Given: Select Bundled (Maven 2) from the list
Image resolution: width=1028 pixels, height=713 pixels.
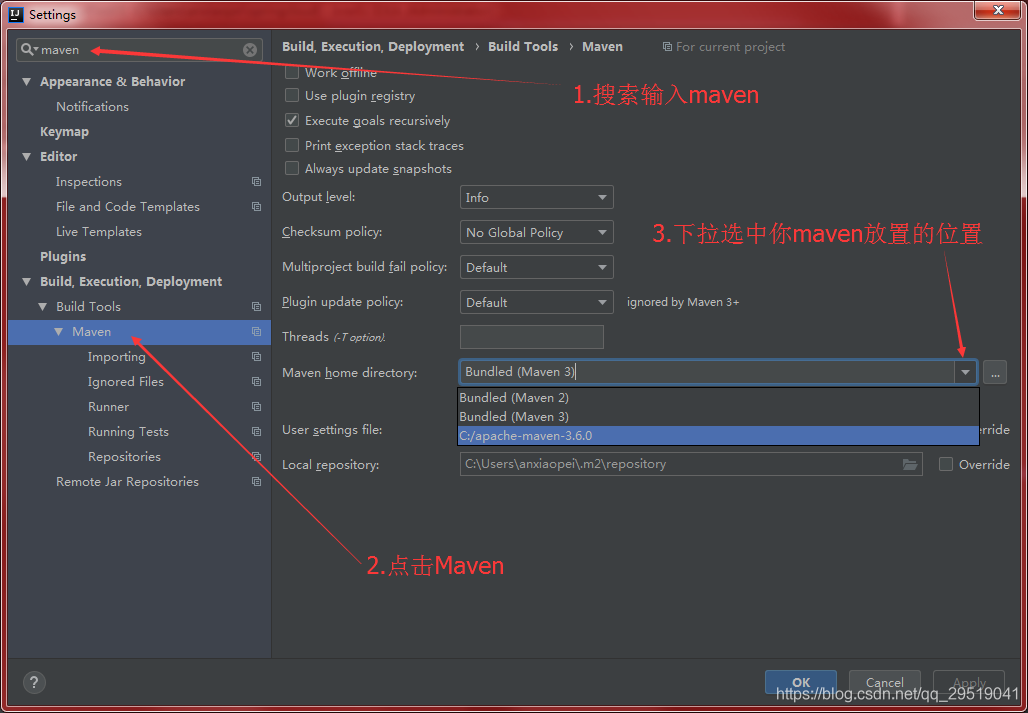Looking at the screenshot, I should (718, 398).
